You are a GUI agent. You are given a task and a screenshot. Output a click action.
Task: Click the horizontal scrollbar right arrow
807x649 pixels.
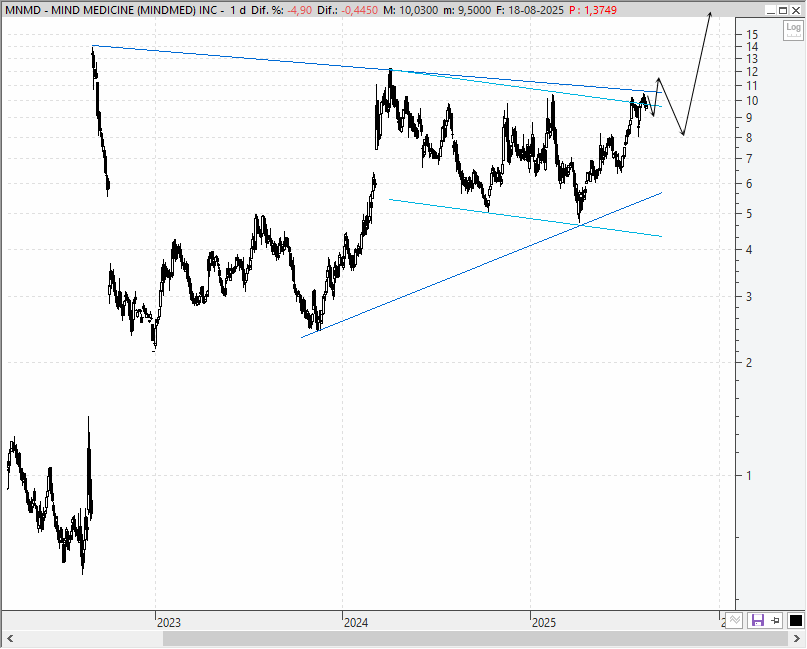[x=797, y=639]
